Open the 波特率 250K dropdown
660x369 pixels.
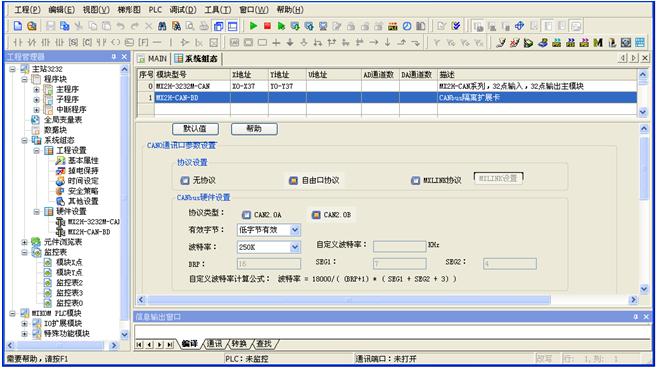click(x=295, y=247)
